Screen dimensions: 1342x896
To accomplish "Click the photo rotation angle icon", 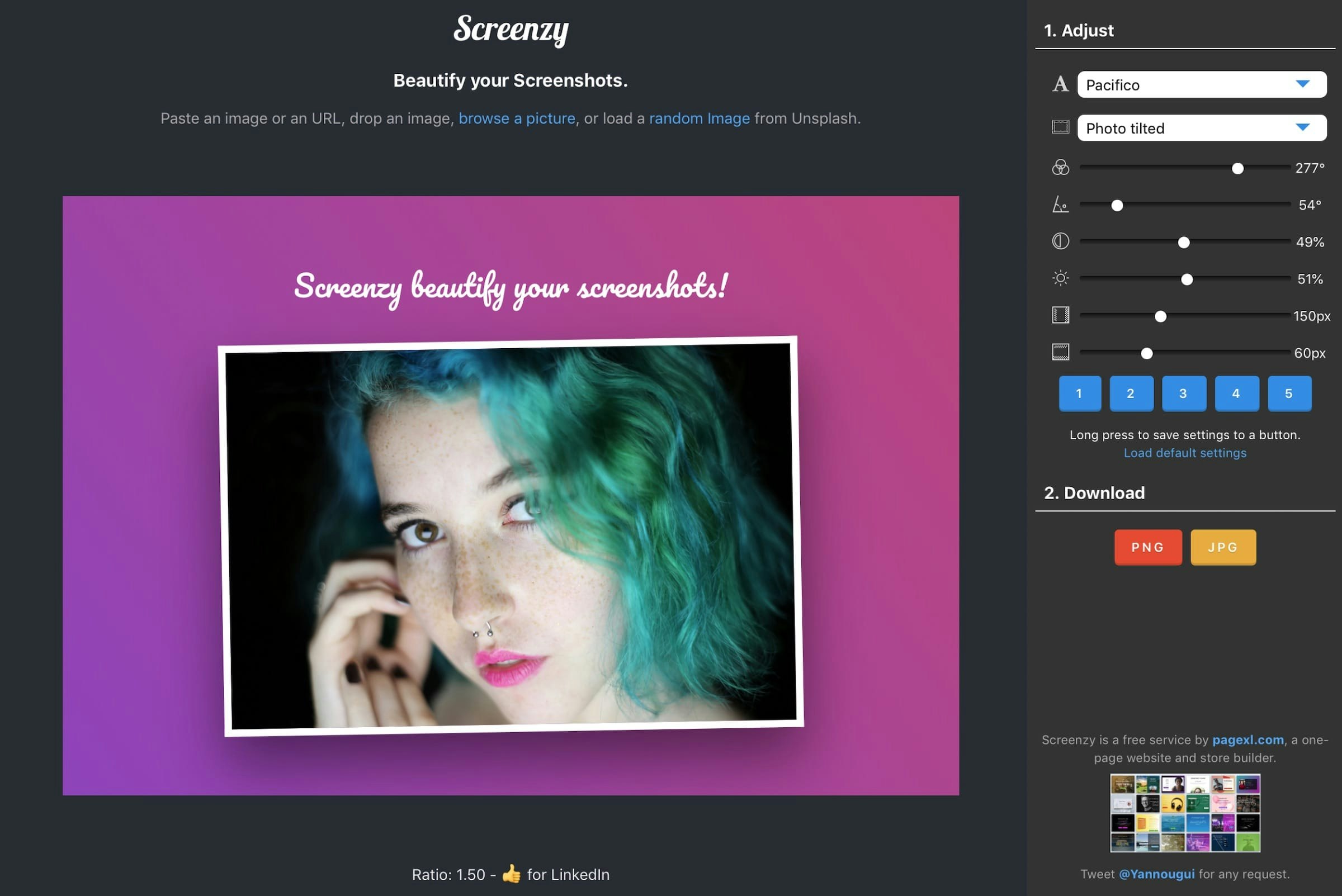I will (1061, 205).
